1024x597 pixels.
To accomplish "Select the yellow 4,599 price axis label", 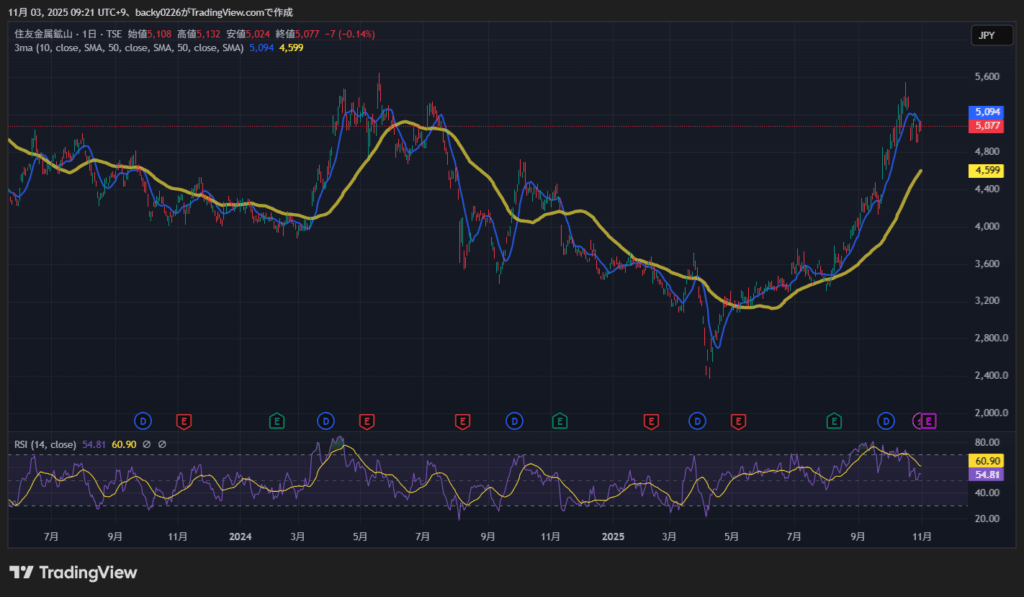I will click(986, 171).
